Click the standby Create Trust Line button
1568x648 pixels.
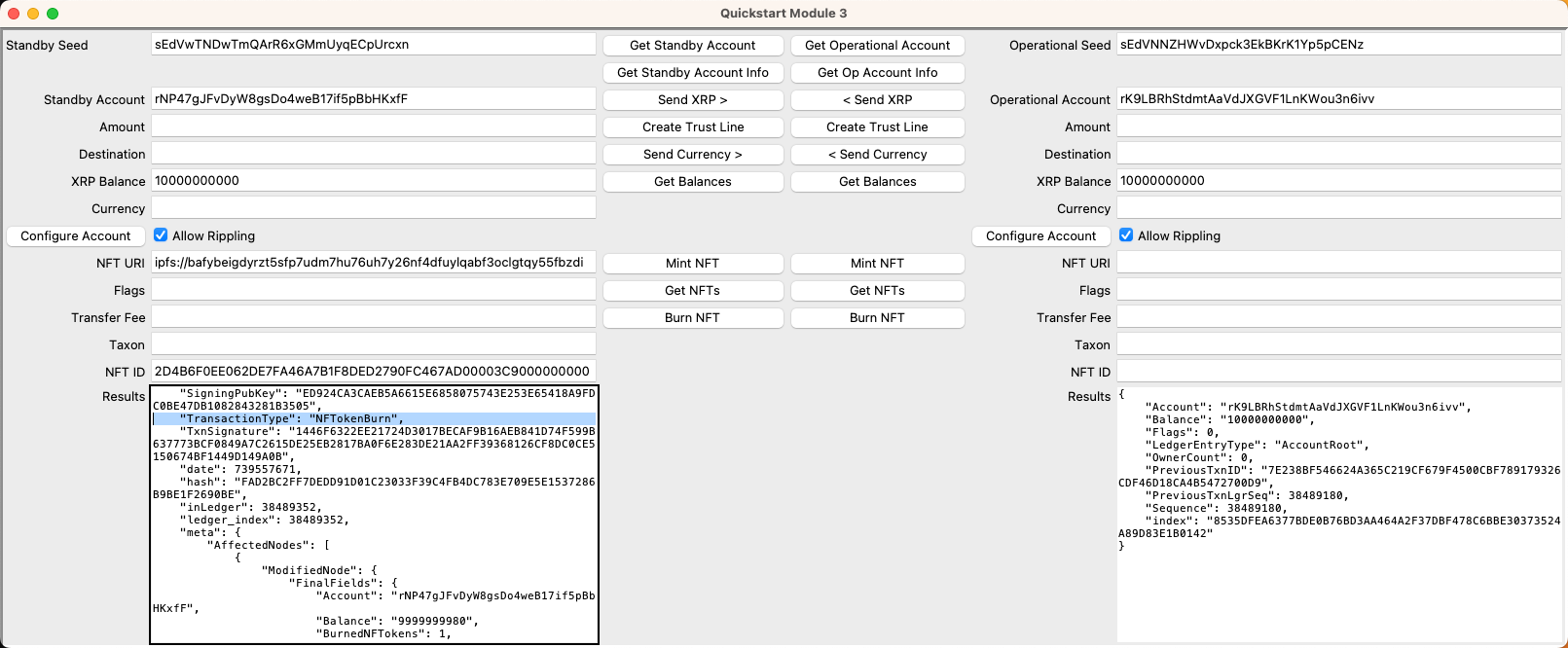click(692, 127)
